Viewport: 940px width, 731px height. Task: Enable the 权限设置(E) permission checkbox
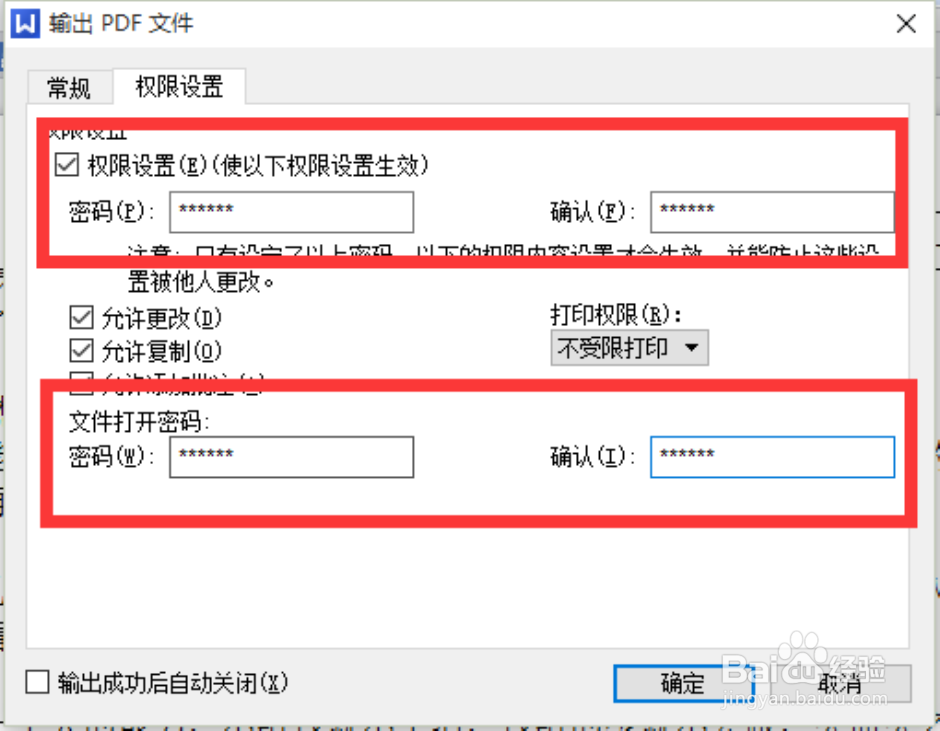tap(66, 164)
